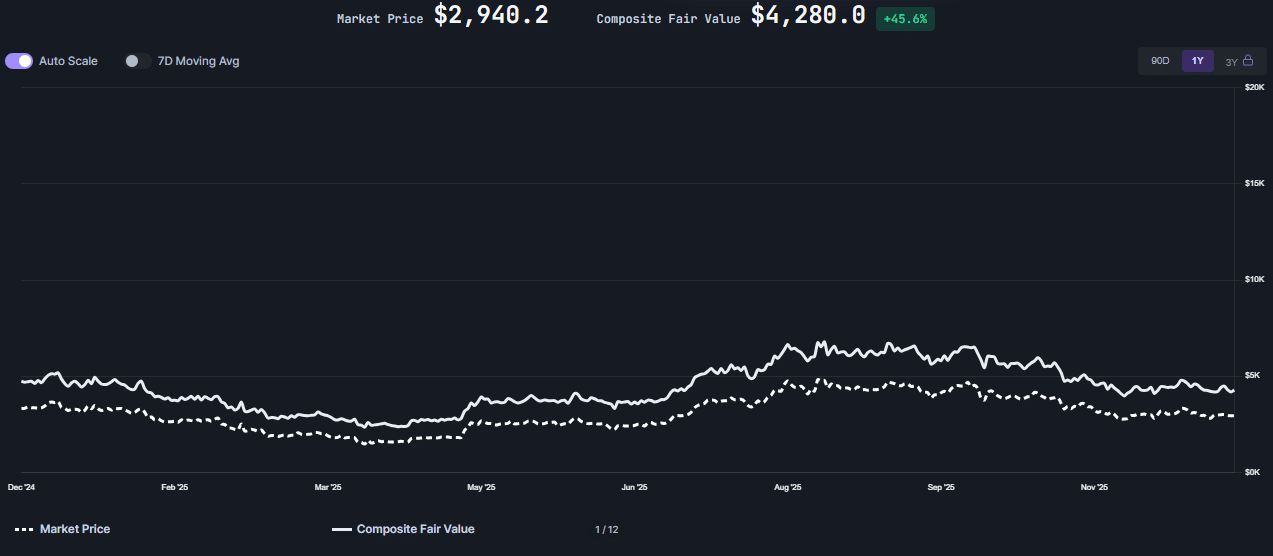Click the $4,280.0 composite fair value figure
Image resolution: width=1273 pixels, height=556 pixels.
(x=808, y=16)
